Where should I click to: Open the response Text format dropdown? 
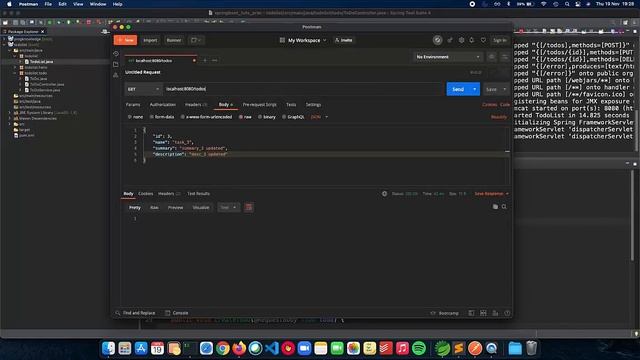point(228,207)
